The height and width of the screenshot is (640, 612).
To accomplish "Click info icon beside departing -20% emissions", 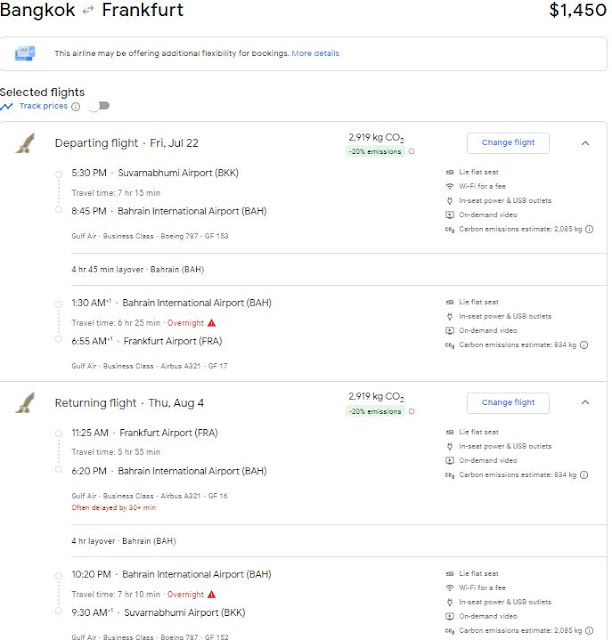I will (412, 151).
